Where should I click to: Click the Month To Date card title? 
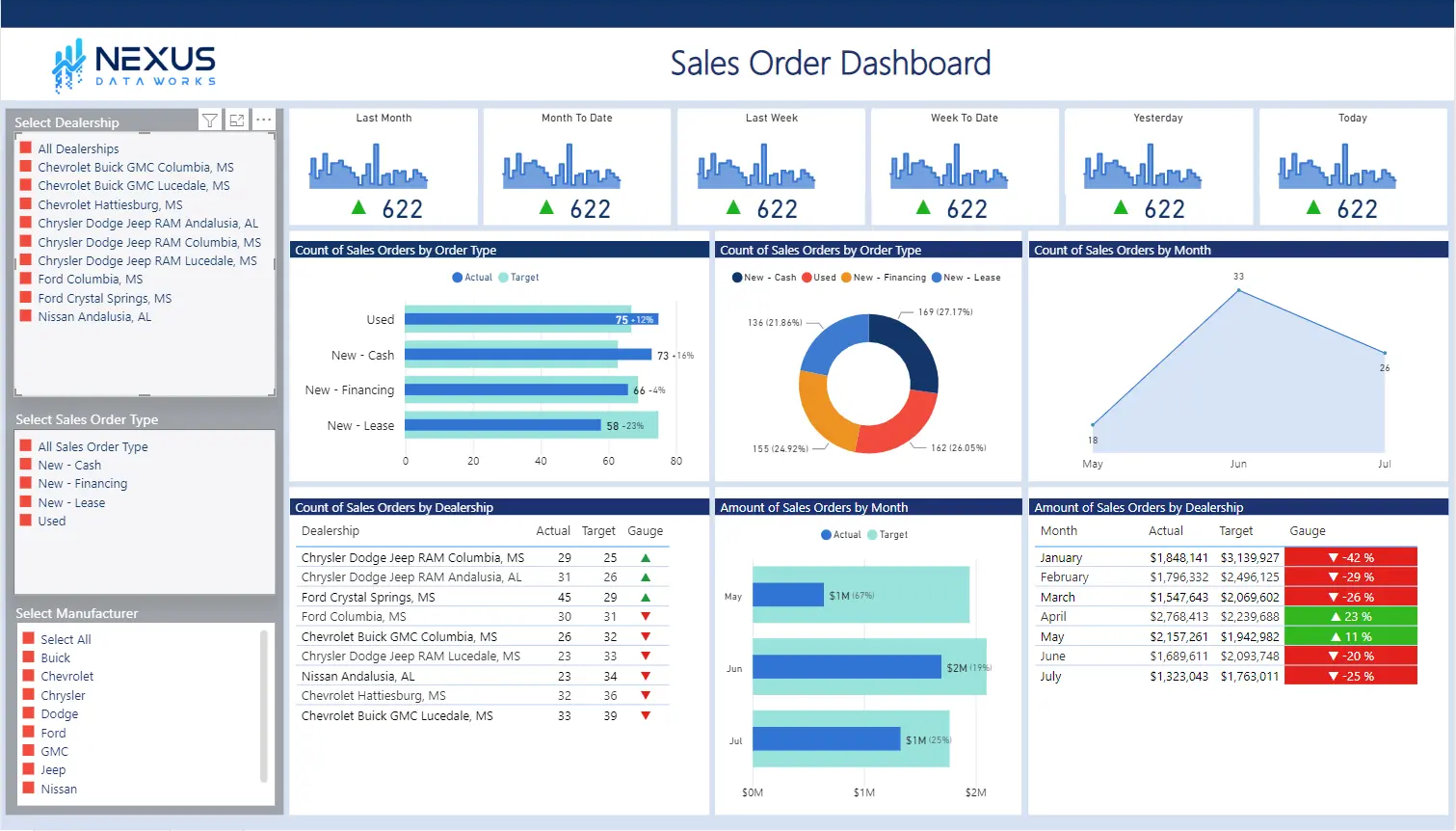click(x=576, y=118)
